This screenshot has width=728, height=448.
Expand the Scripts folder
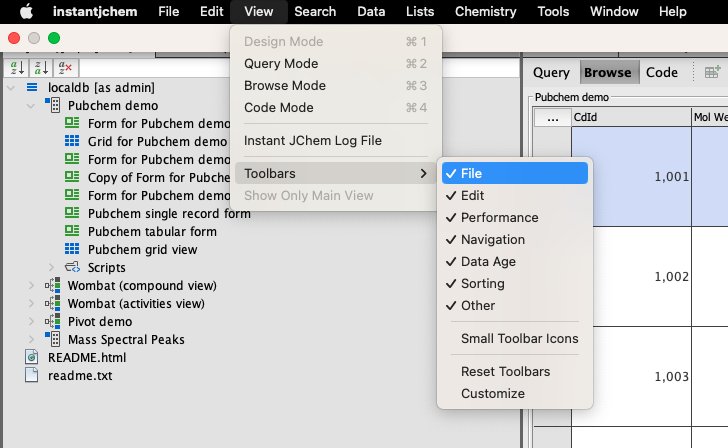[x=52, y=268]
